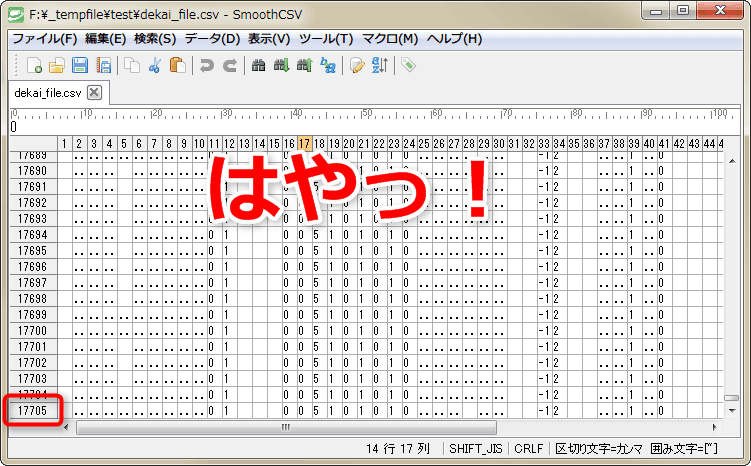Select row header 17698

click(x=33, y=299)
